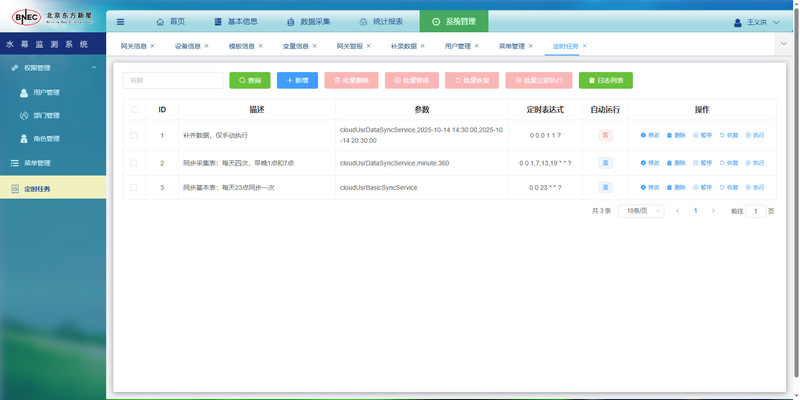800x400 pixels.
Task: Close the 网关信息 tab
Action: tap(153, 46)
